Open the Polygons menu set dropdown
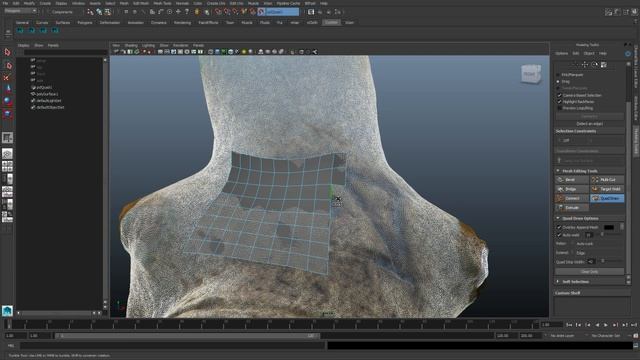 coord(20,11)
